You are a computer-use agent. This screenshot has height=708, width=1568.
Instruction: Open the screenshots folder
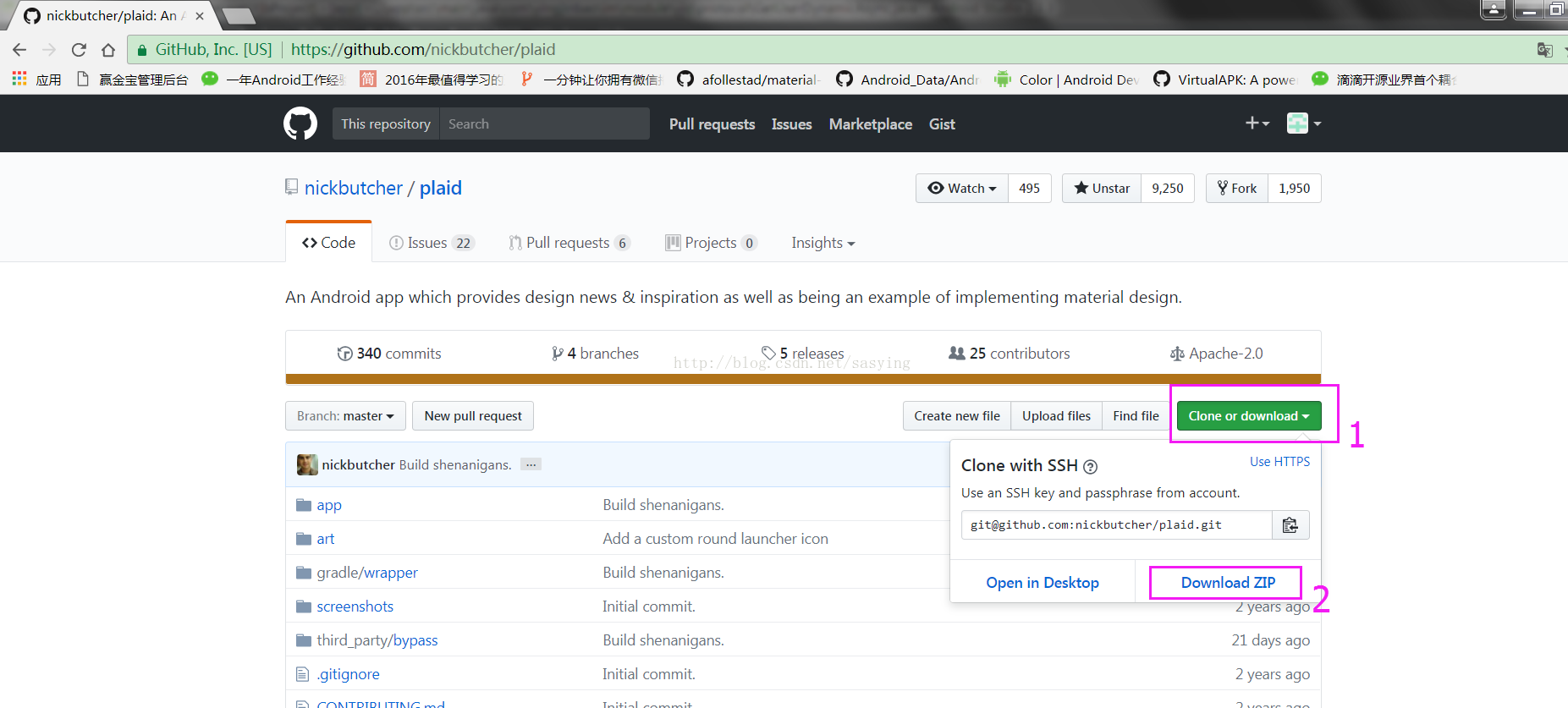[355, 606]
